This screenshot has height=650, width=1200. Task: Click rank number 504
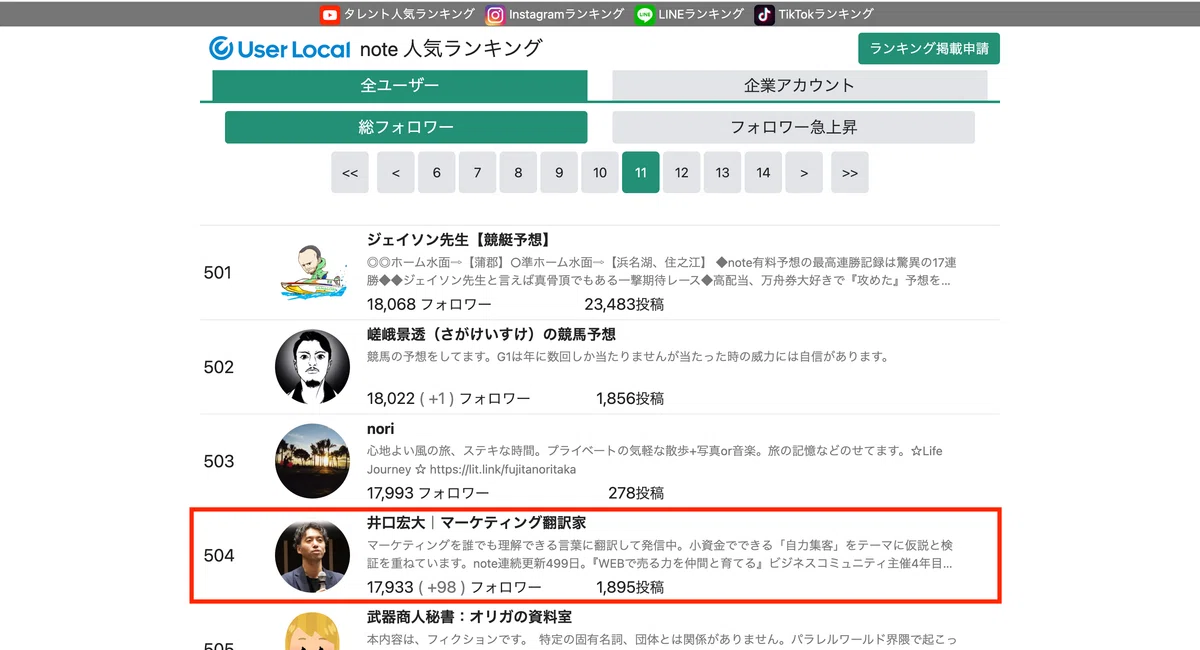pos(218,555)
